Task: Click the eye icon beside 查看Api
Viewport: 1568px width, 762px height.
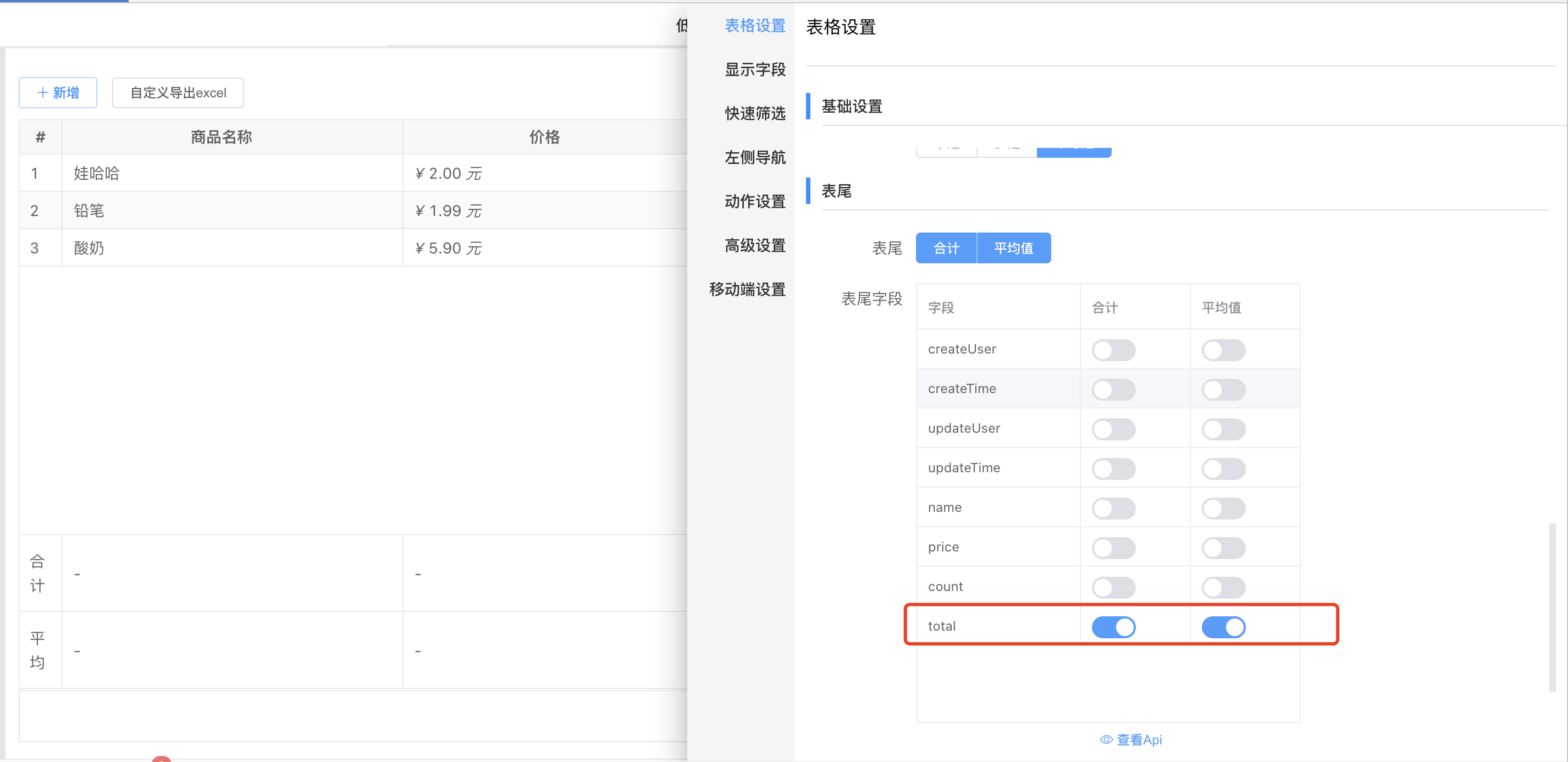Action: [1106, 739]
